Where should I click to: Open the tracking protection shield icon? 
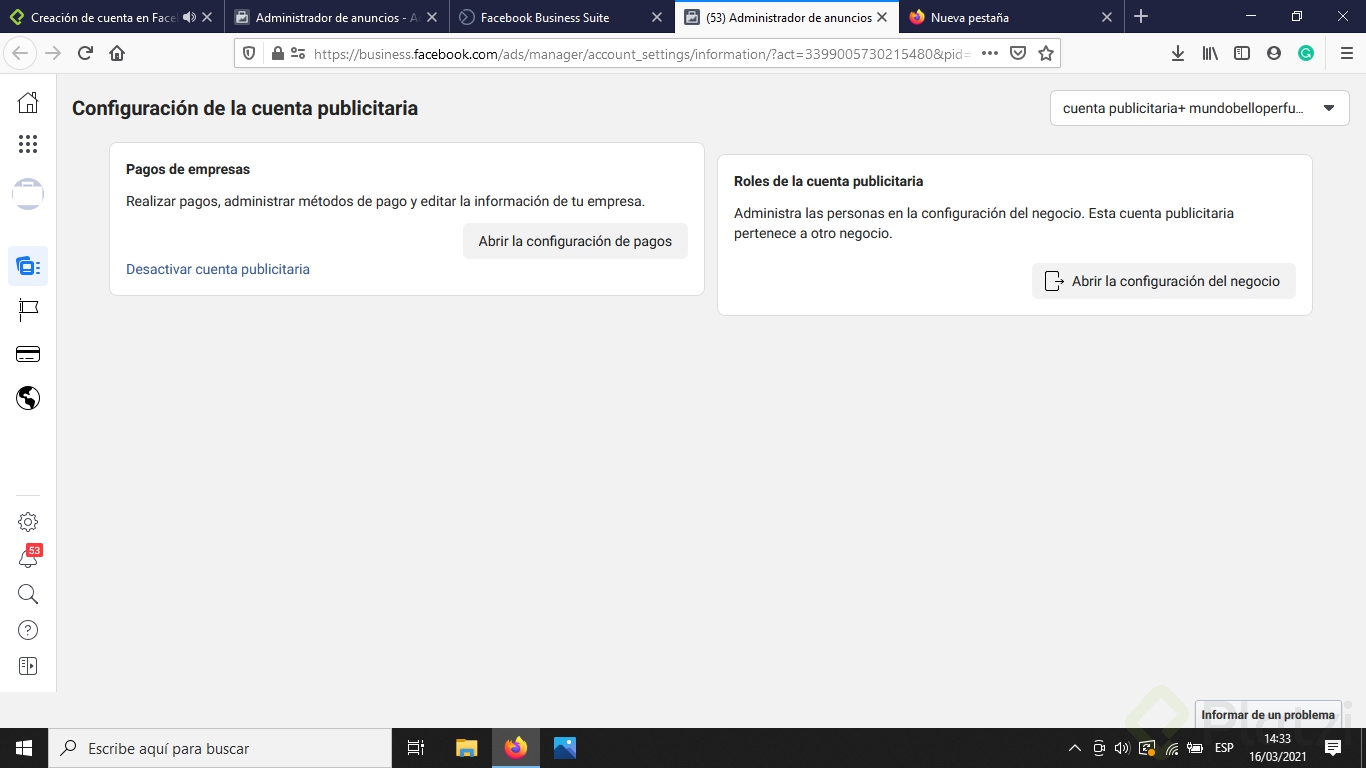(x=250, y=53)
